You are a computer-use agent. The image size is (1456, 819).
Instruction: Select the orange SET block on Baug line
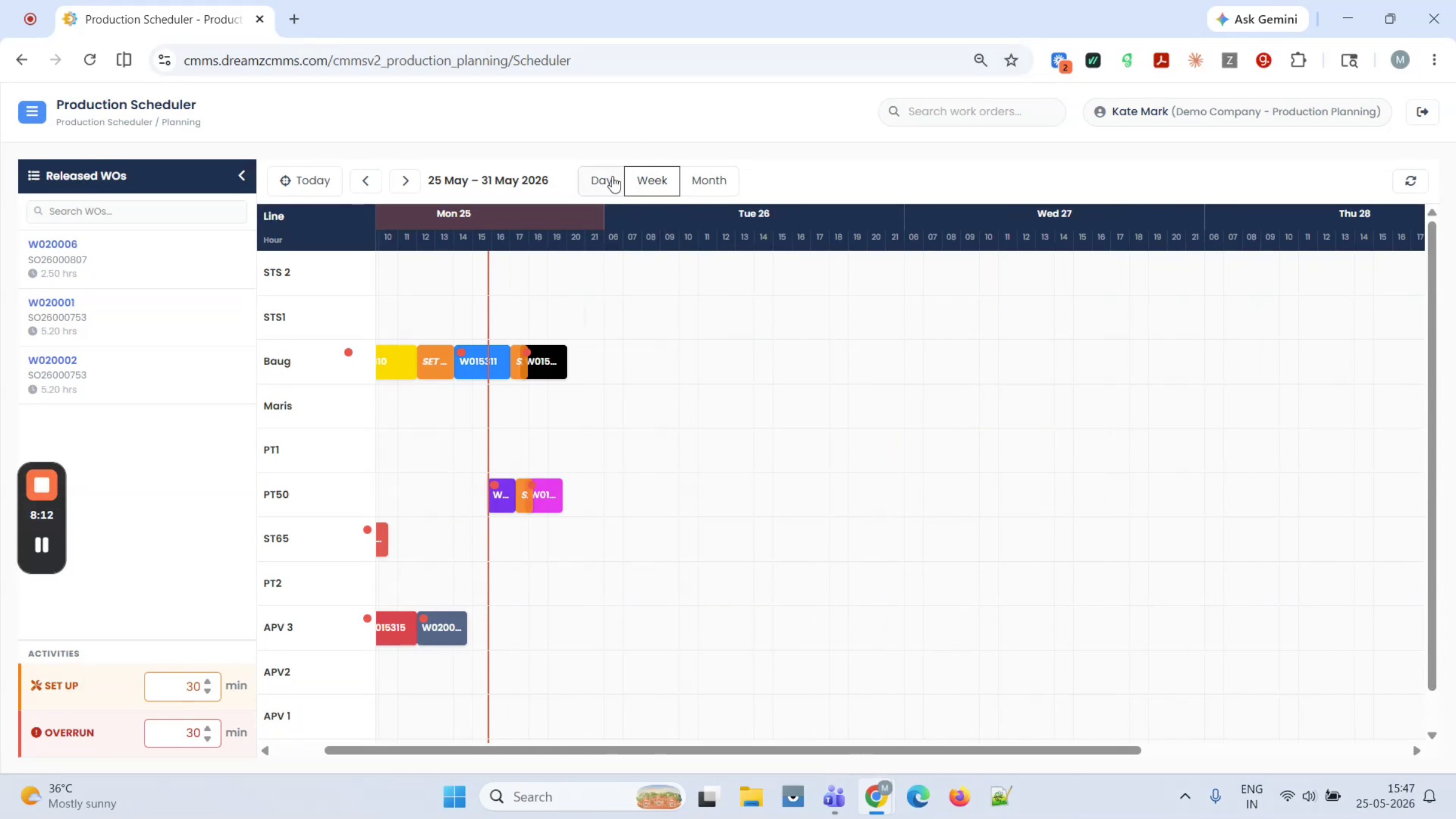tap(435, 362)
